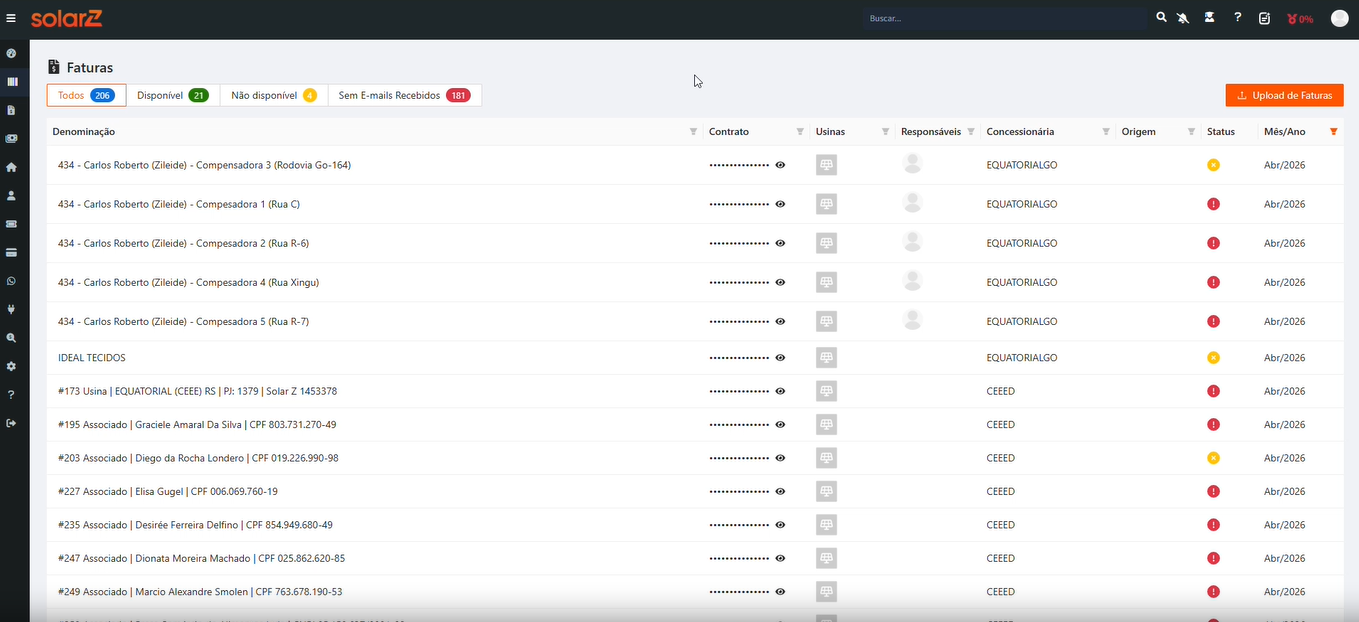This screenshot has height=622, width=1359.
Task: Open the person icon in sidebar
Action: [11, 195]
